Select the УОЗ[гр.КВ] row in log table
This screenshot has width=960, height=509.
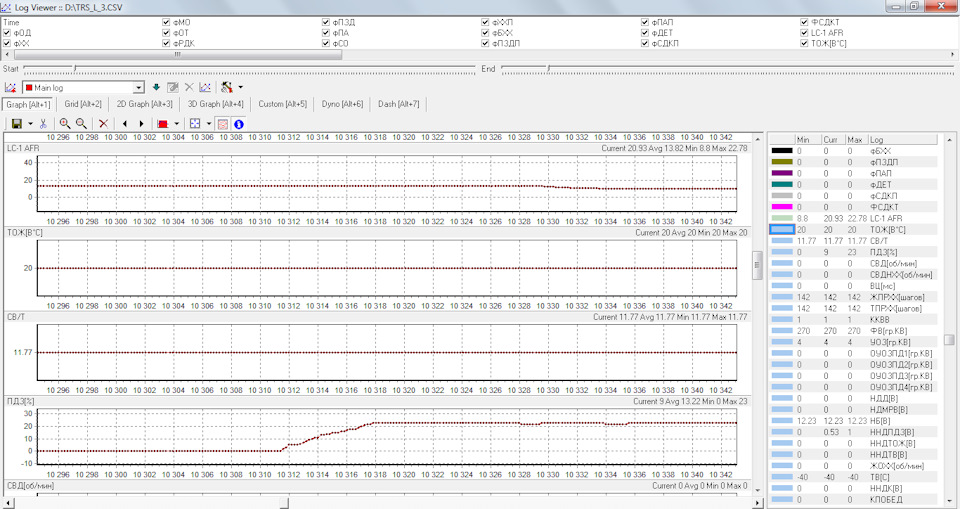click(853, 342)
